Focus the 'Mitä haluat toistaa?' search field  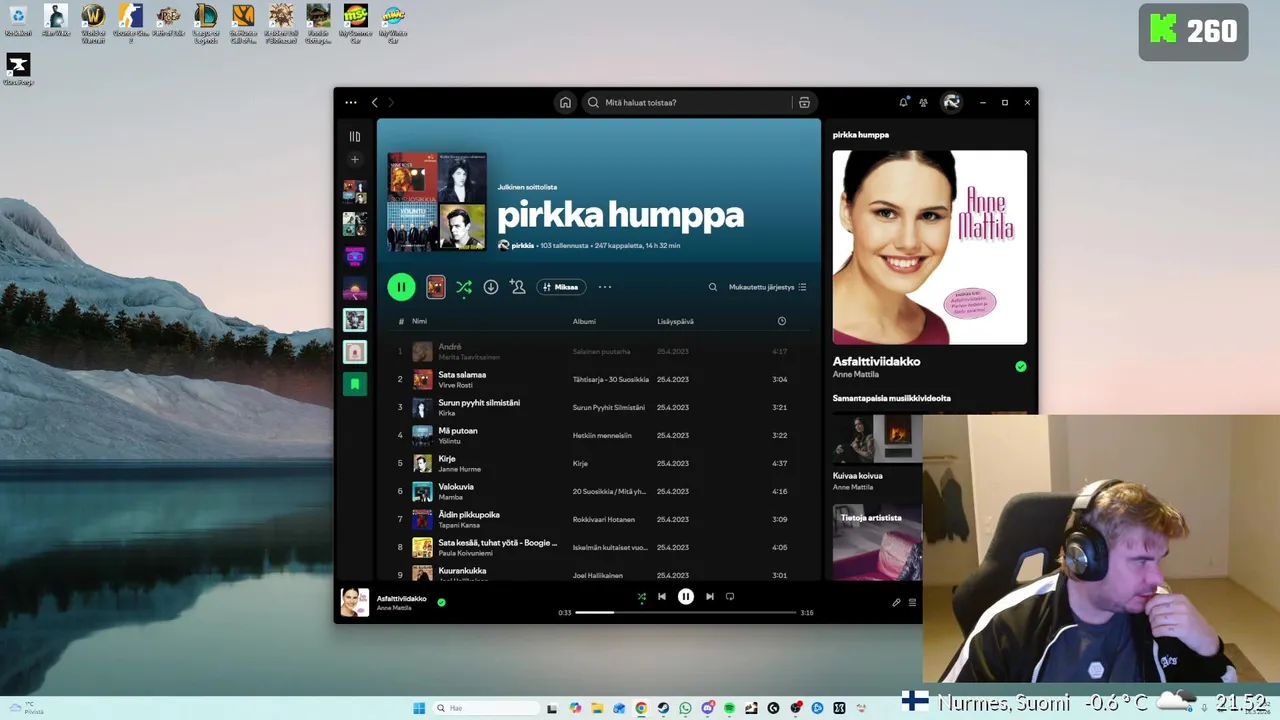tap(688, 102)
